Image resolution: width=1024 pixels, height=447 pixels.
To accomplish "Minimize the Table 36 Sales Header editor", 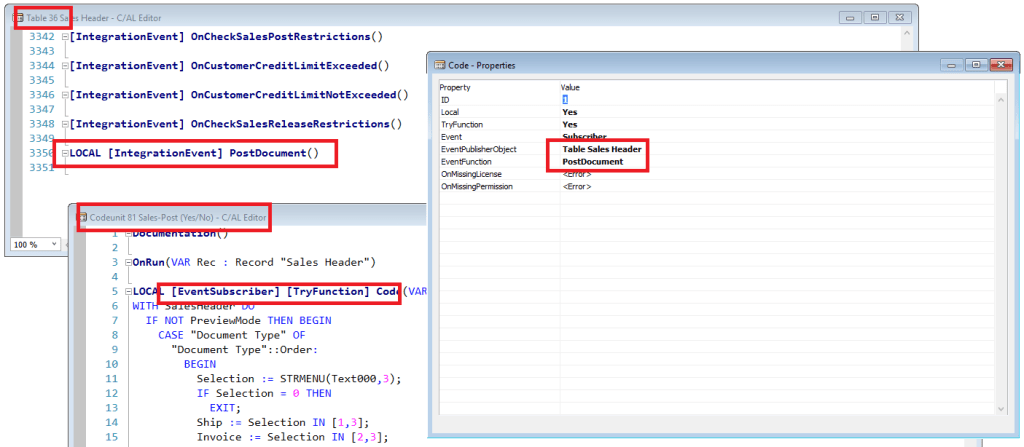I will click(849, 18).
